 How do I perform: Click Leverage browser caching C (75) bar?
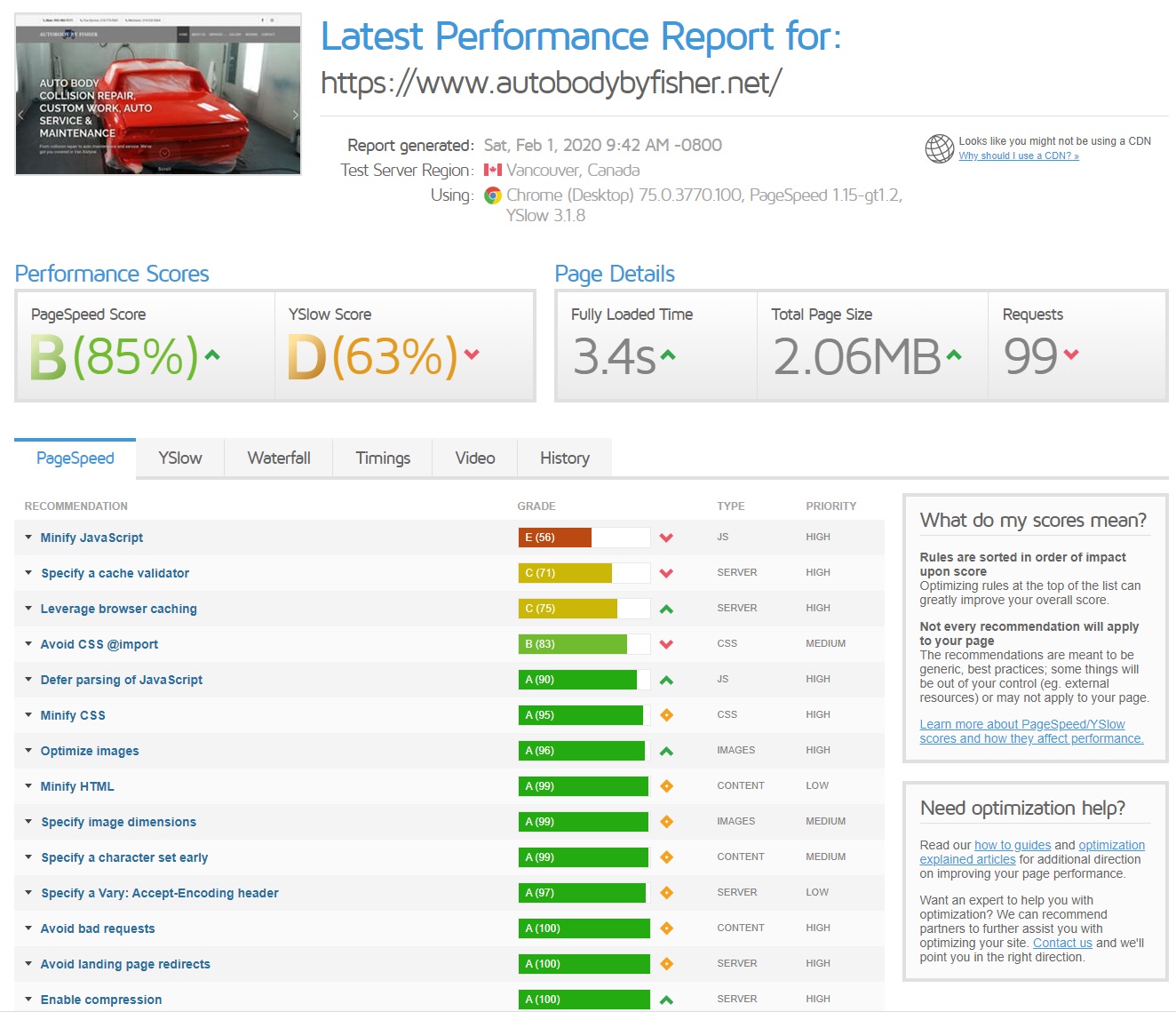584,609
